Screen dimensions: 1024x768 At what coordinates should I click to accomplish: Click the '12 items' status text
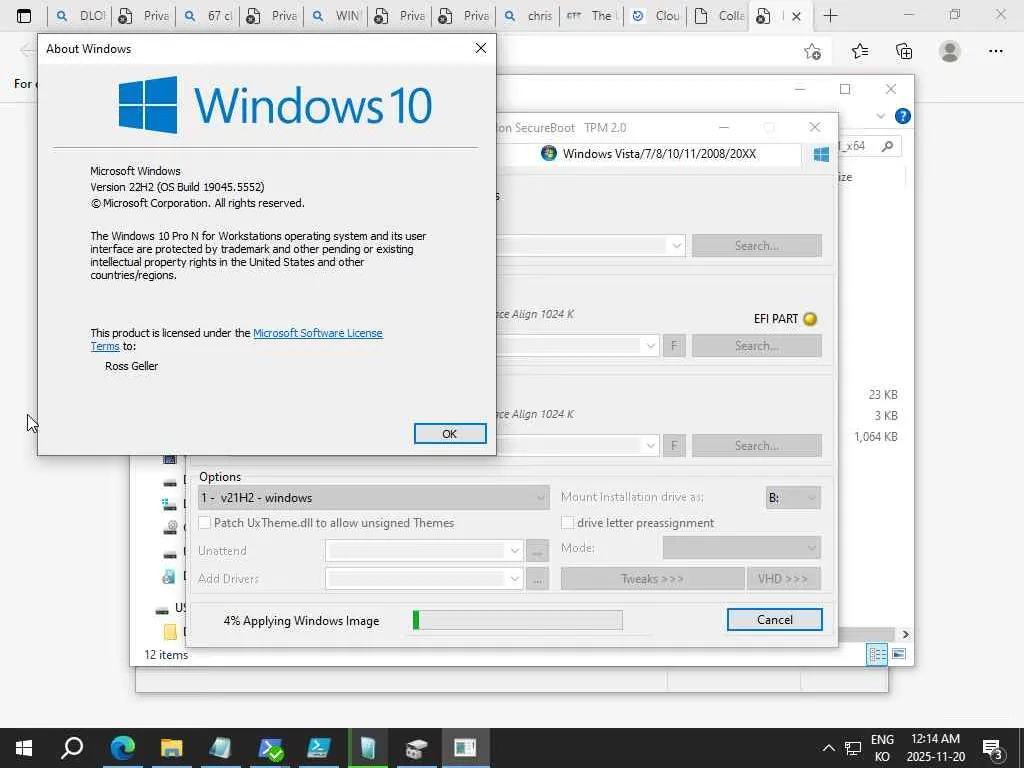[166, 655]
